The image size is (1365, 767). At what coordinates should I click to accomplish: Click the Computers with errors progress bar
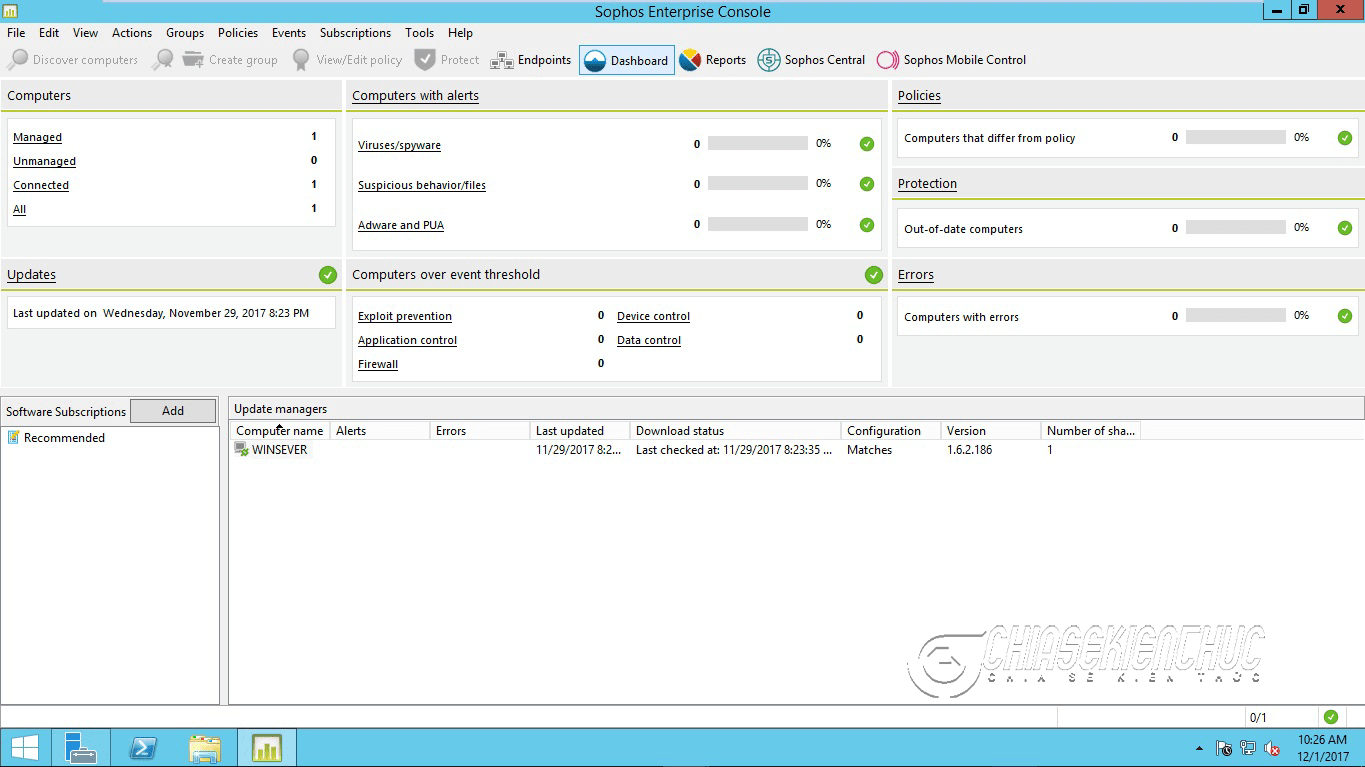tap(1236, 315)
